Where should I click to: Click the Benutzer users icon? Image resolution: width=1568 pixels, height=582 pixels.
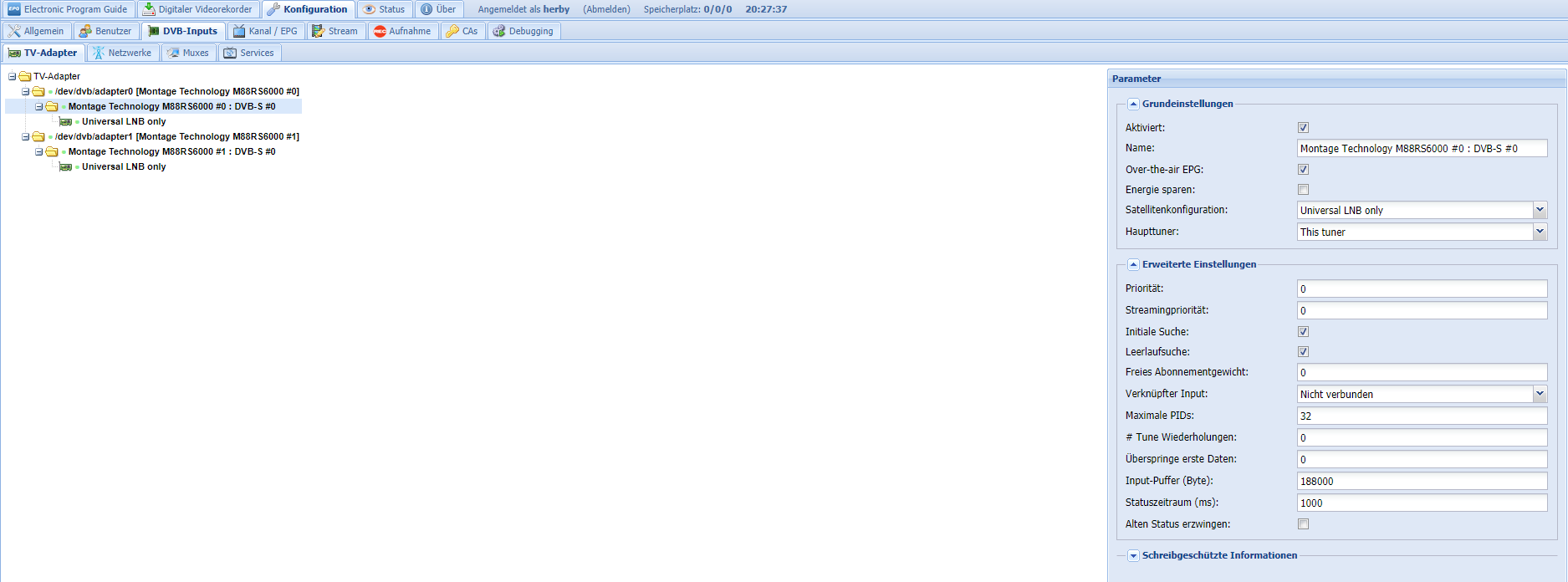[85, 31]
